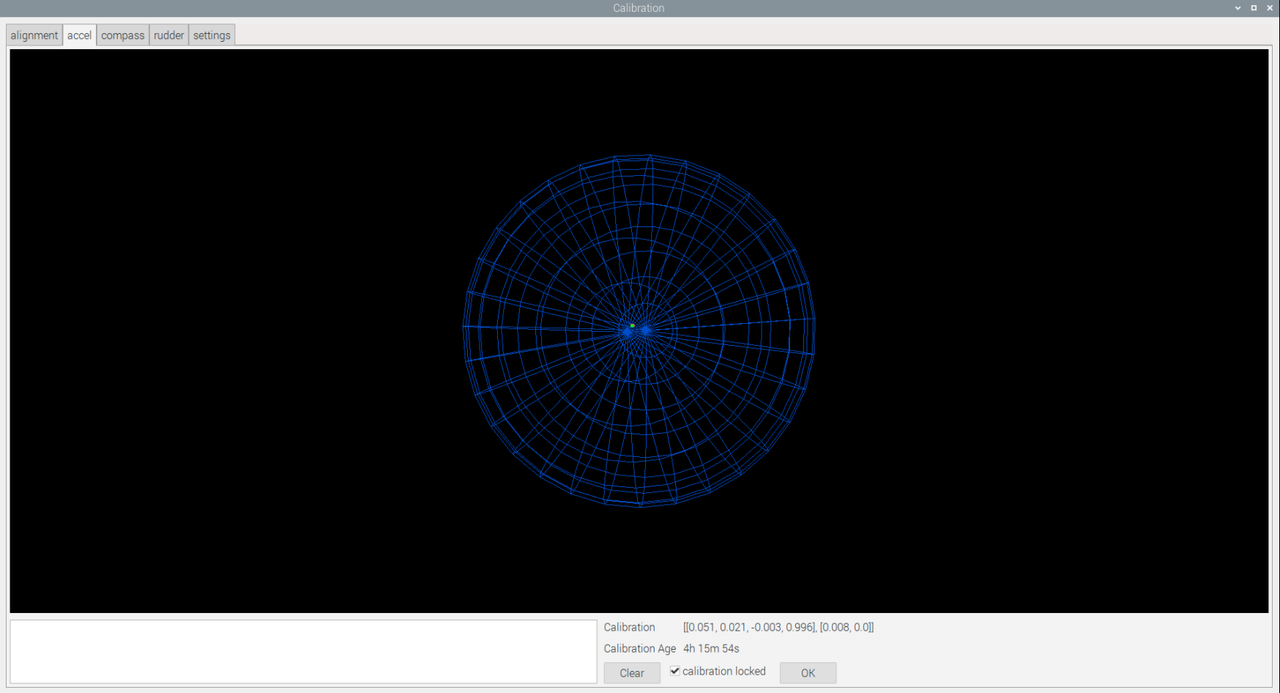This screenshot has width=1280, height=693.
Task: Select the calibration values text
Action: (x=779, y=627)
